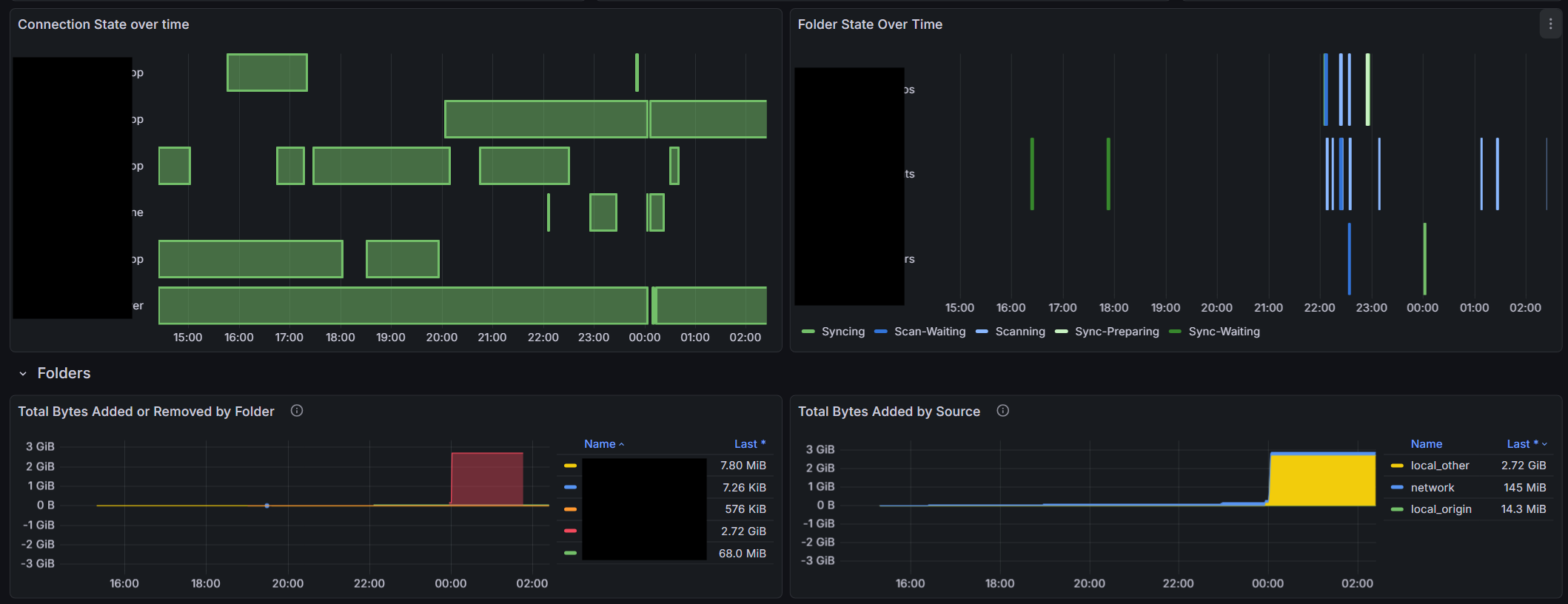
Task: Click info icon beside Added or Removed by Folder
Action: [x=297, y=411]
